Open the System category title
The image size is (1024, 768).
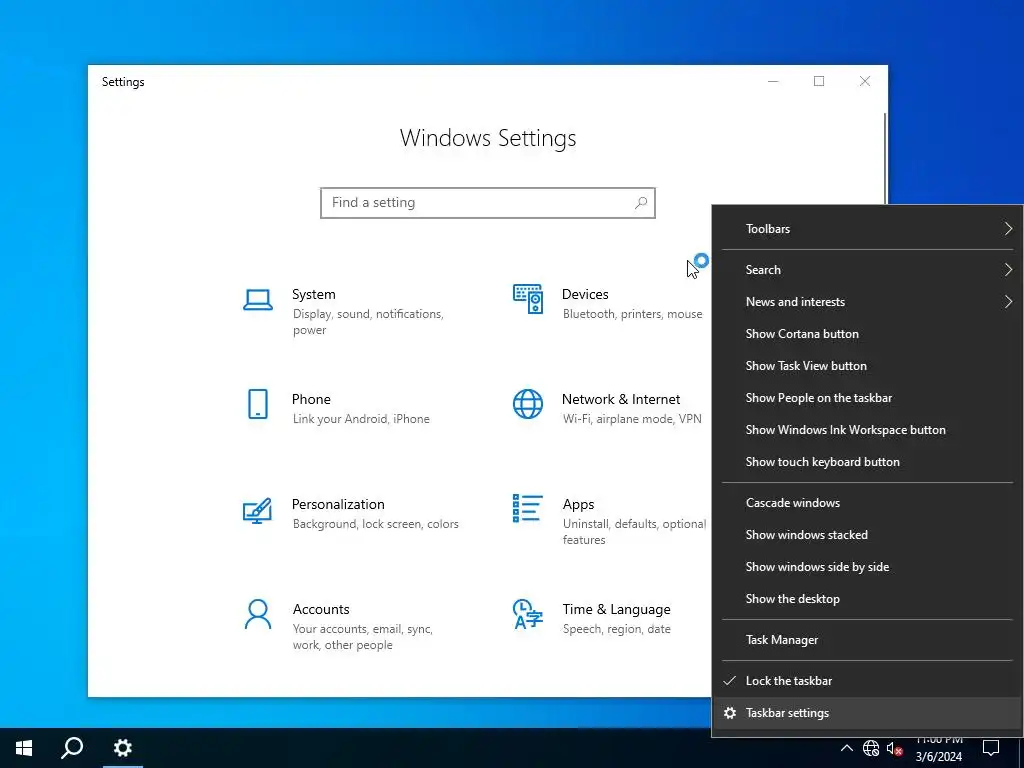(x=313, y=295)
